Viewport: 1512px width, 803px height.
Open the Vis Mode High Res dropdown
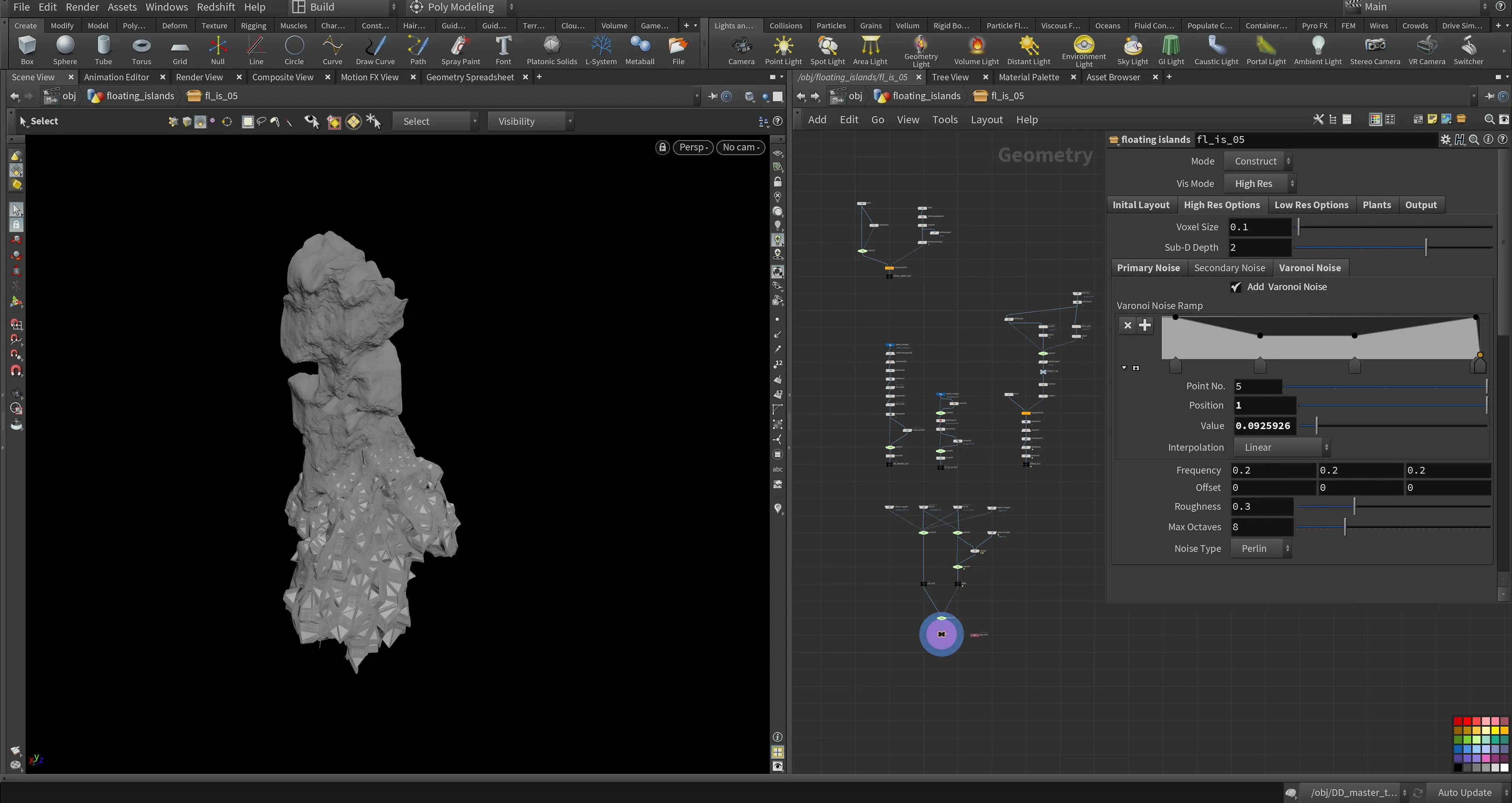pos(1260,184)
